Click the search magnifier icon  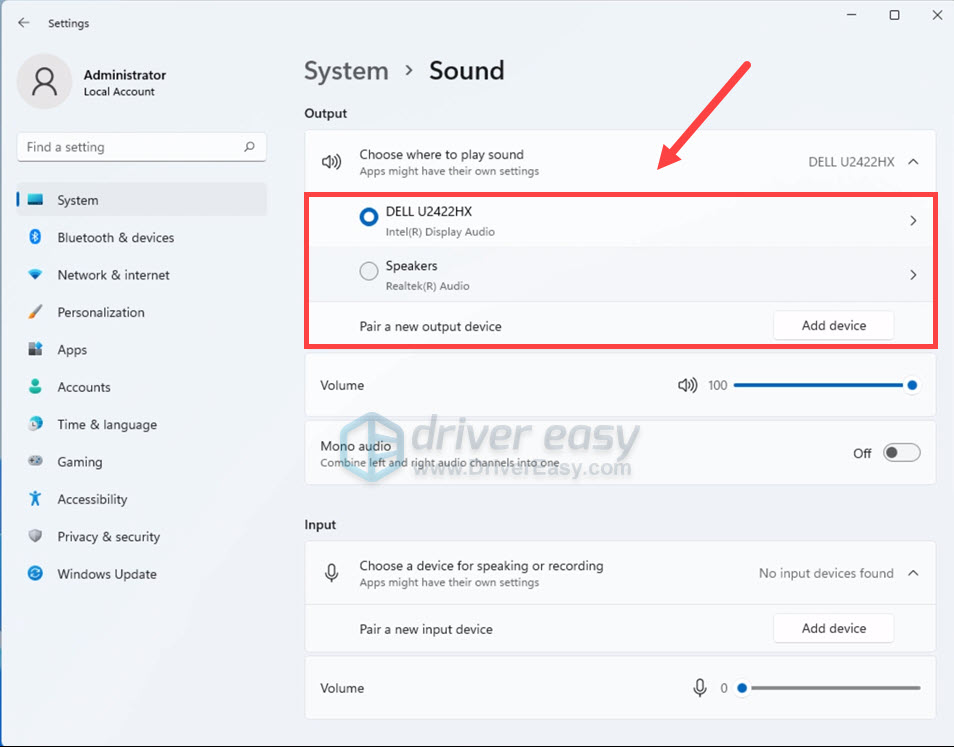(249, 147)
